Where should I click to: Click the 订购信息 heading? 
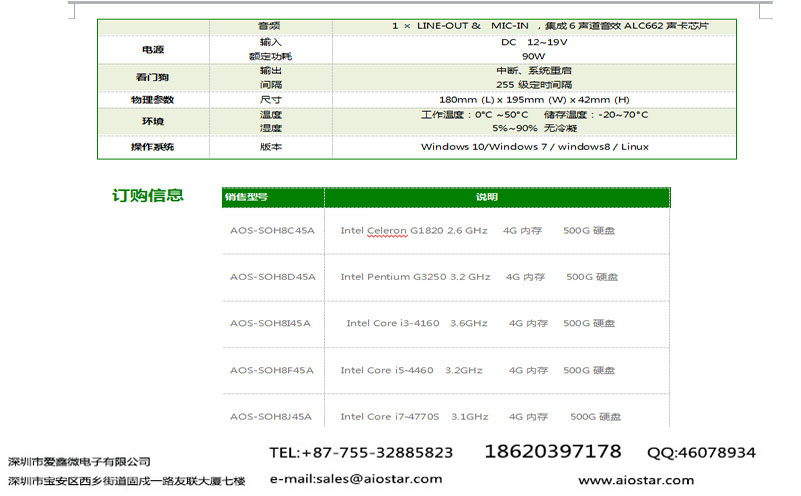[148, 195]
